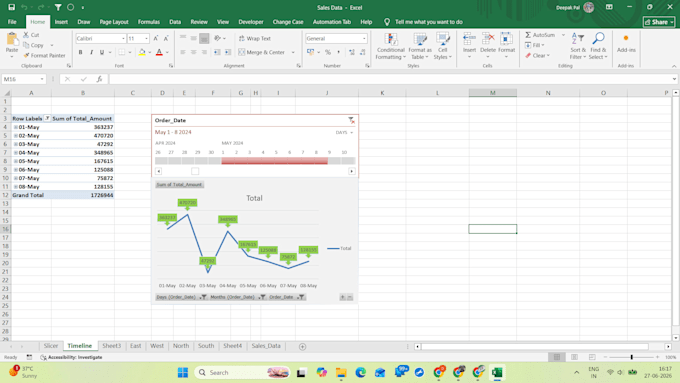Open Format as Table

[x=419, y=46]
